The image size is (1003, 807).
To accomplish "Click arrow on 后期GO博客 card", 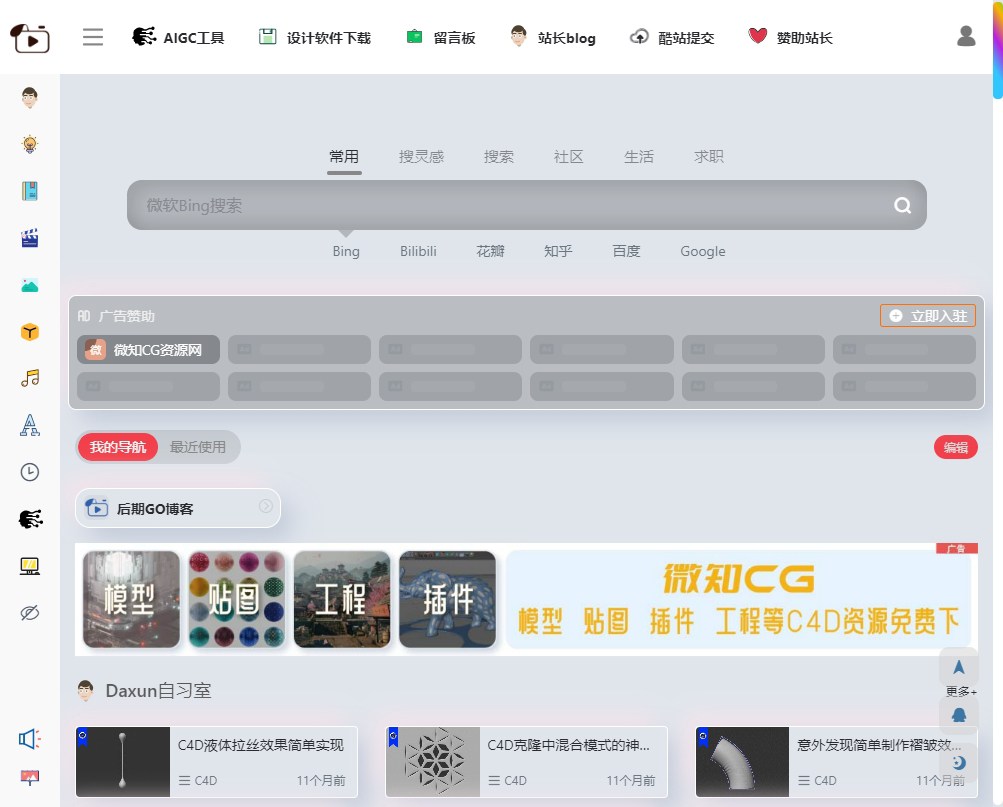I will (x=265, y=506).
